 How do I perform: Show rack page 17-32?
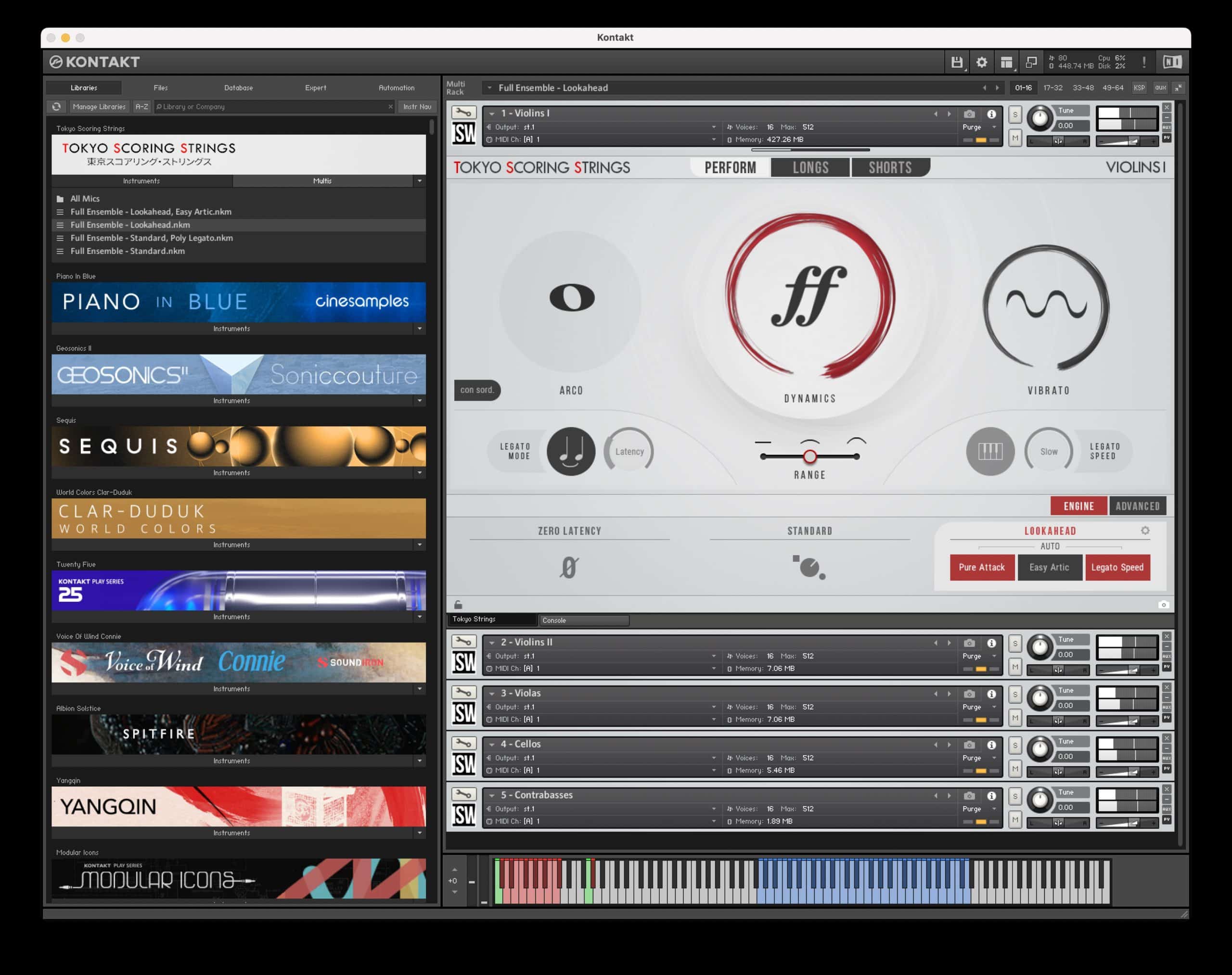pos(1052,88)
